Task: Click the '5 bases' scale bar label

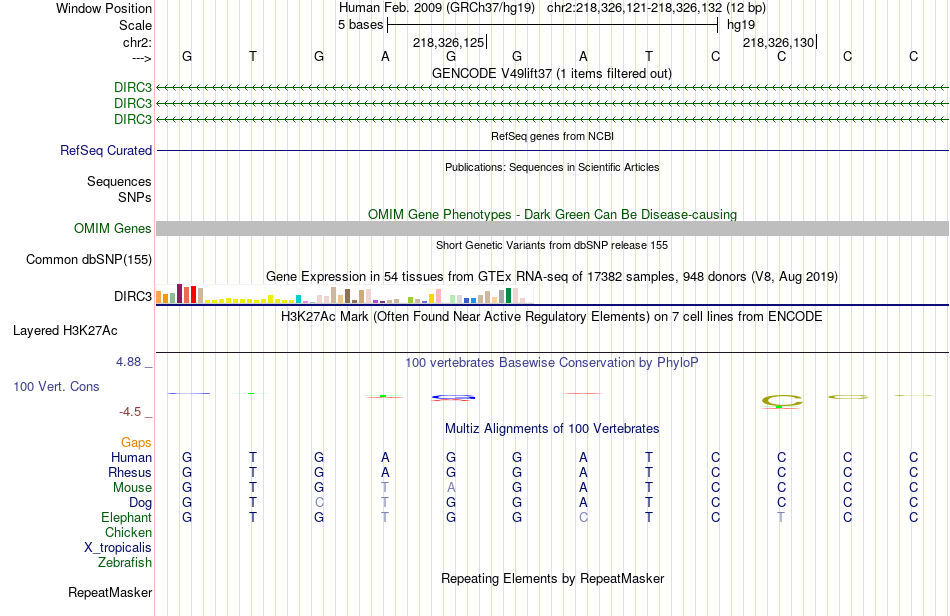Action: pos(360,25)
